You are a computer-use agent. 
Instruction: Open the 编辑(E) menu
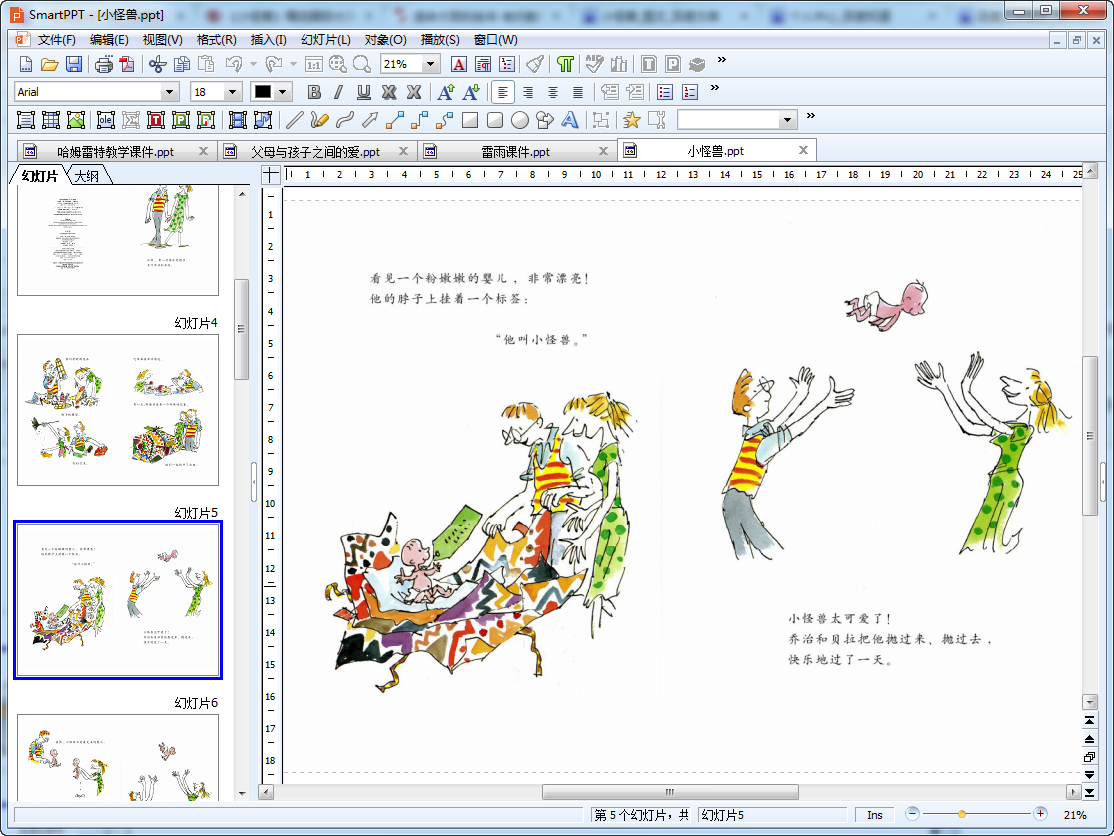coord(109,40)
